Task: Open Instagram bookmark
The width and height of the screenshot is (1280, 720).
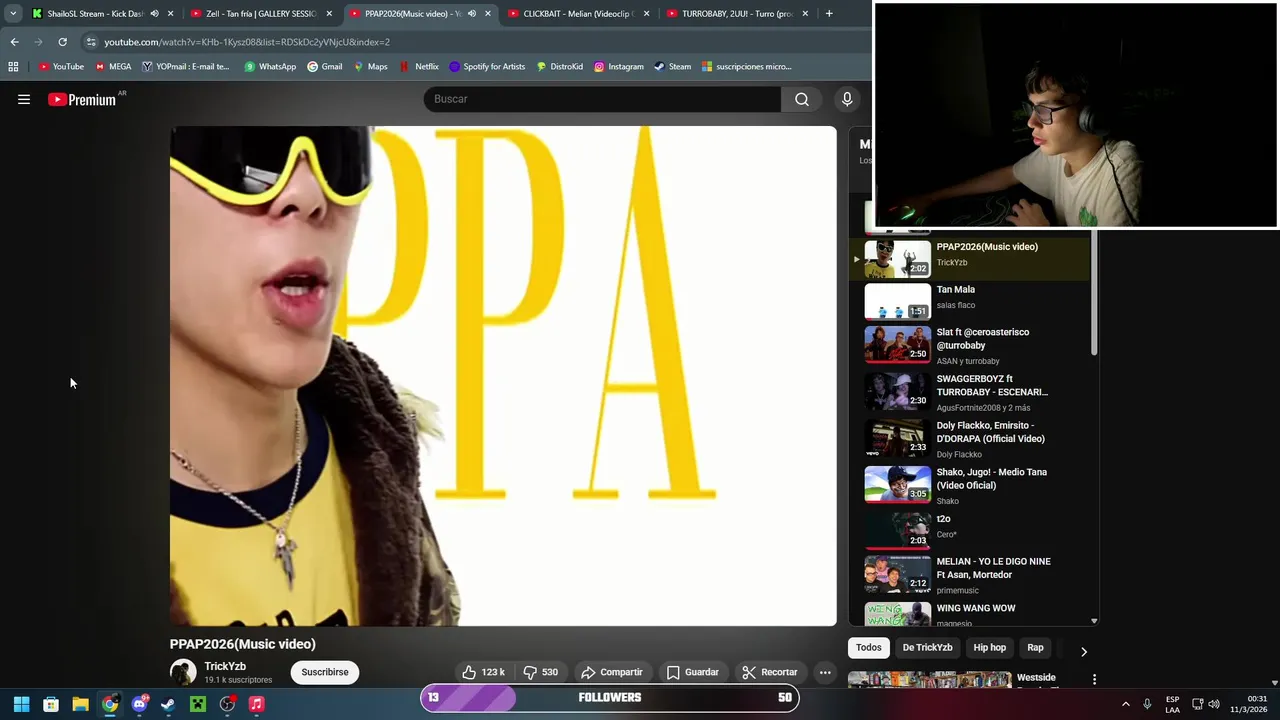Action: click(619, 67)
